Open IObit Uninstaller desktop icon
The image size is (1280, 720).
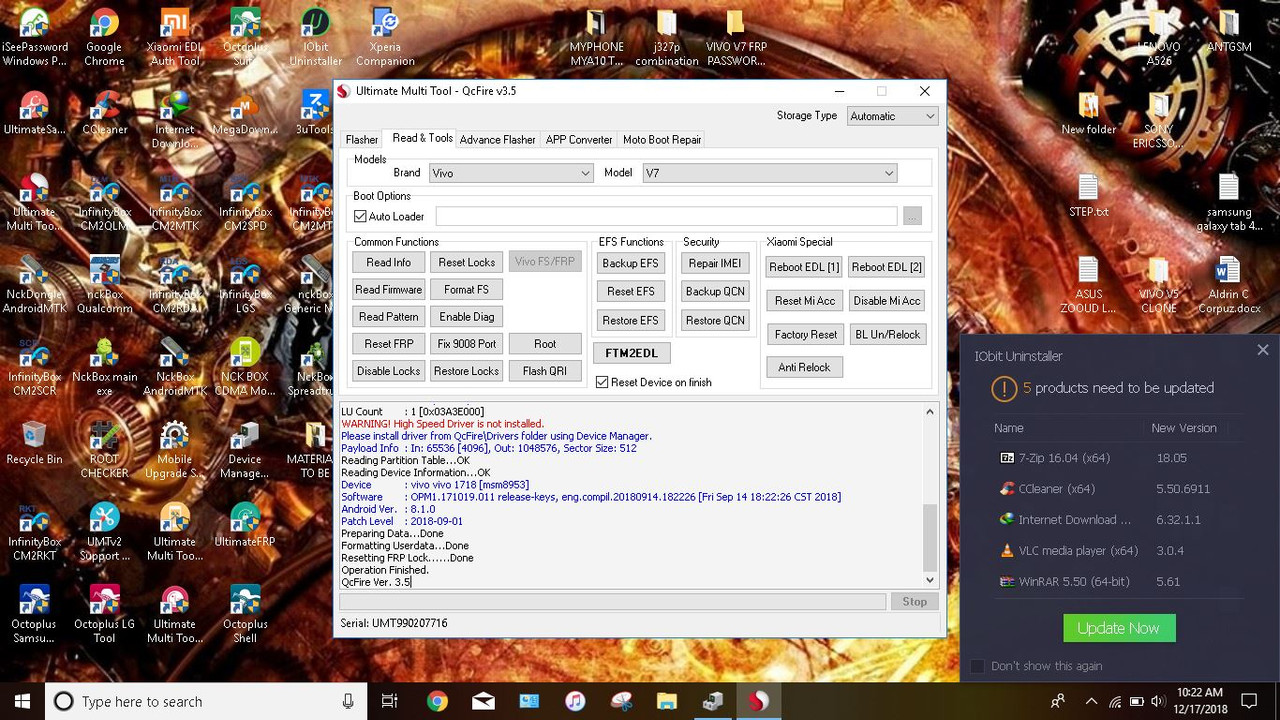[315, 37]
